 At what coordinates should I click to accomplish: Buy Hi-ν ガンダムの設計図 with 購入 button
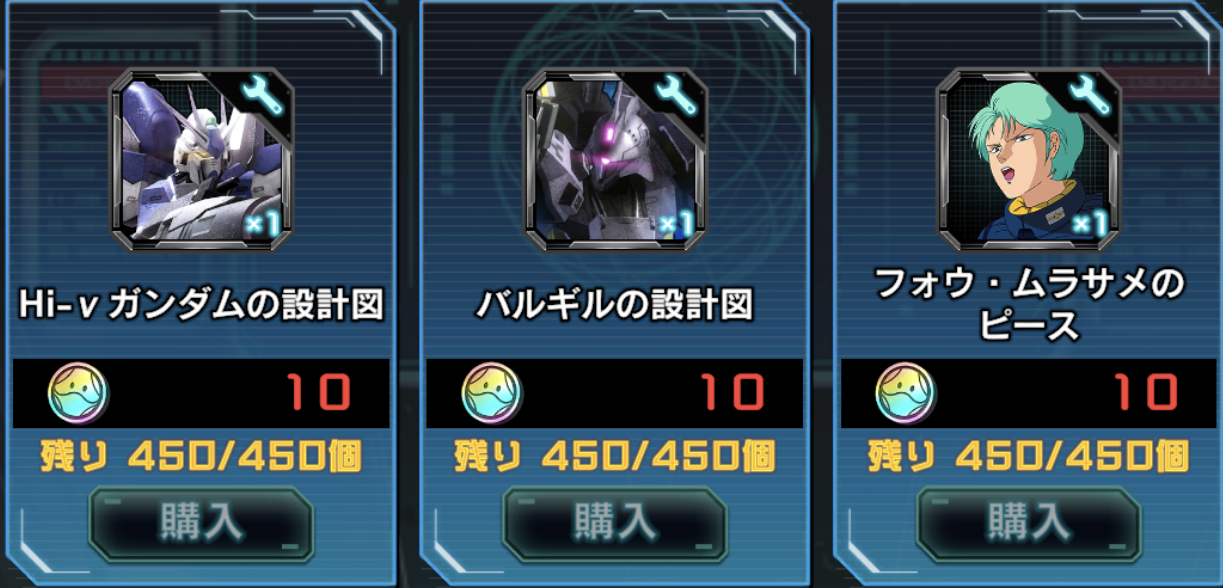[x=201, y=524]
